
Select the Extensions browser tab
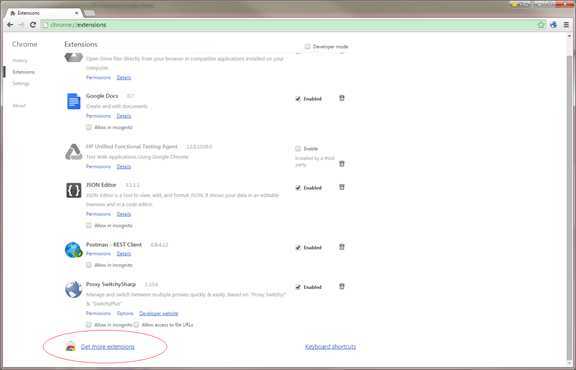(x=43, y=13)
